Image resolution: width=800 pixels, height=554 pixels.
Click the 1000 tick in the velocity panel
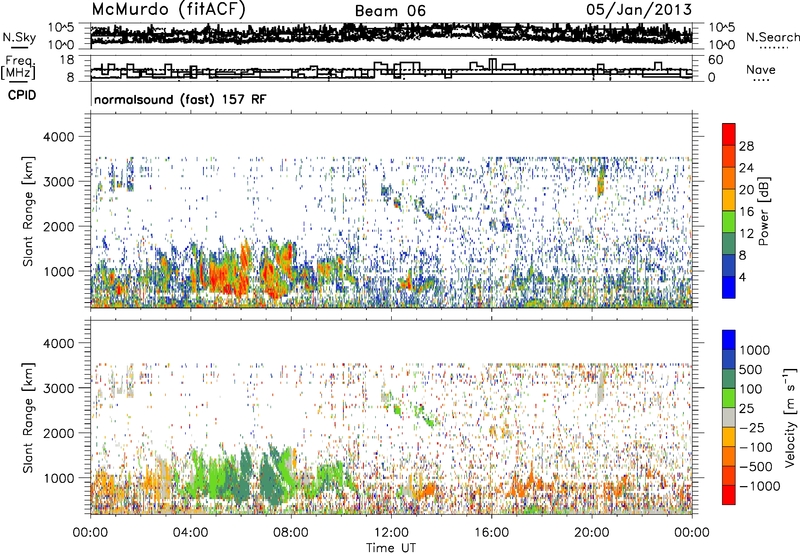point(59,478)
